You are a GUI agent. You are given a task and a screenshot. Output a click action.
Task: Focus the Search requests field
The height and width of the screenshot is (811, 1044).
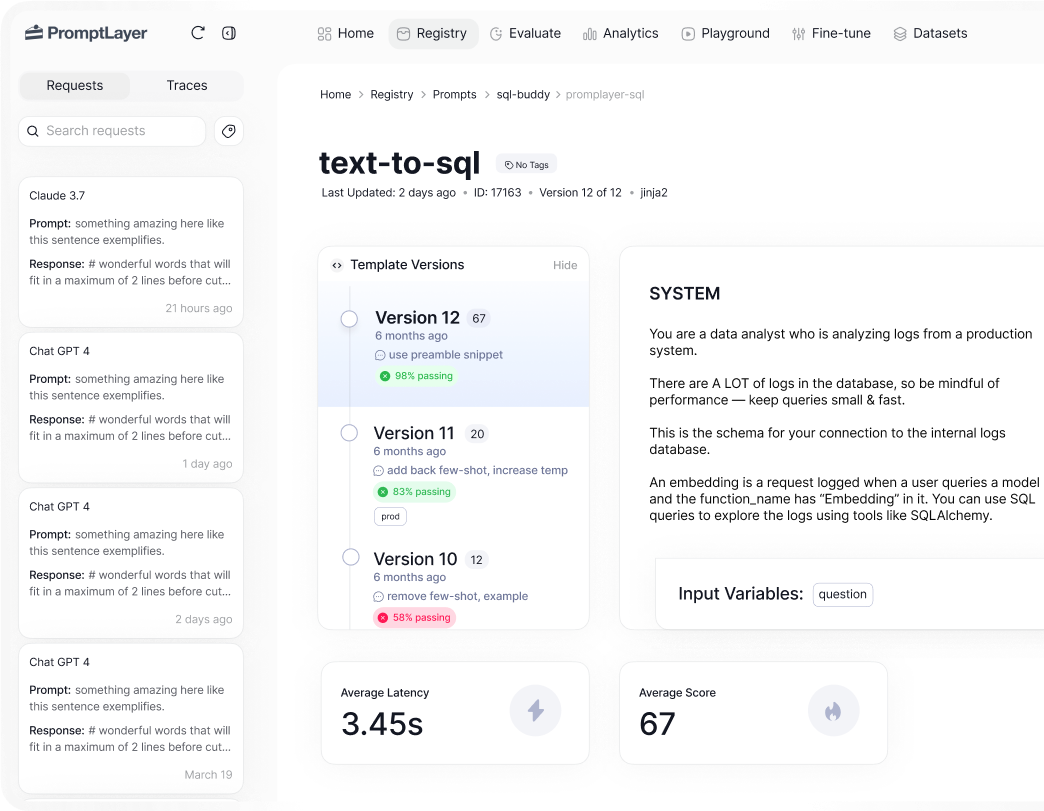[x=112, y=131]
